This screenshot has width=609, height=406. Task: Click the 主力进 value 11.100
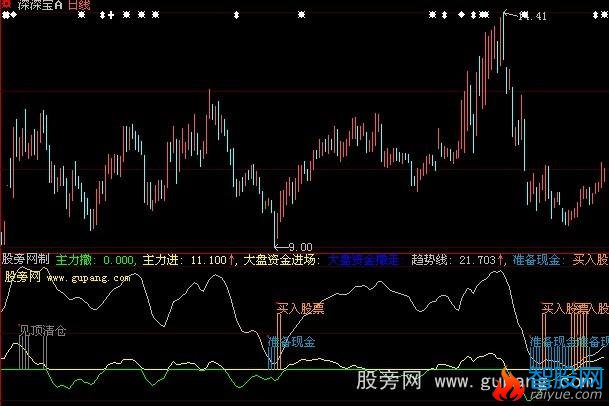tap(209, 260)
